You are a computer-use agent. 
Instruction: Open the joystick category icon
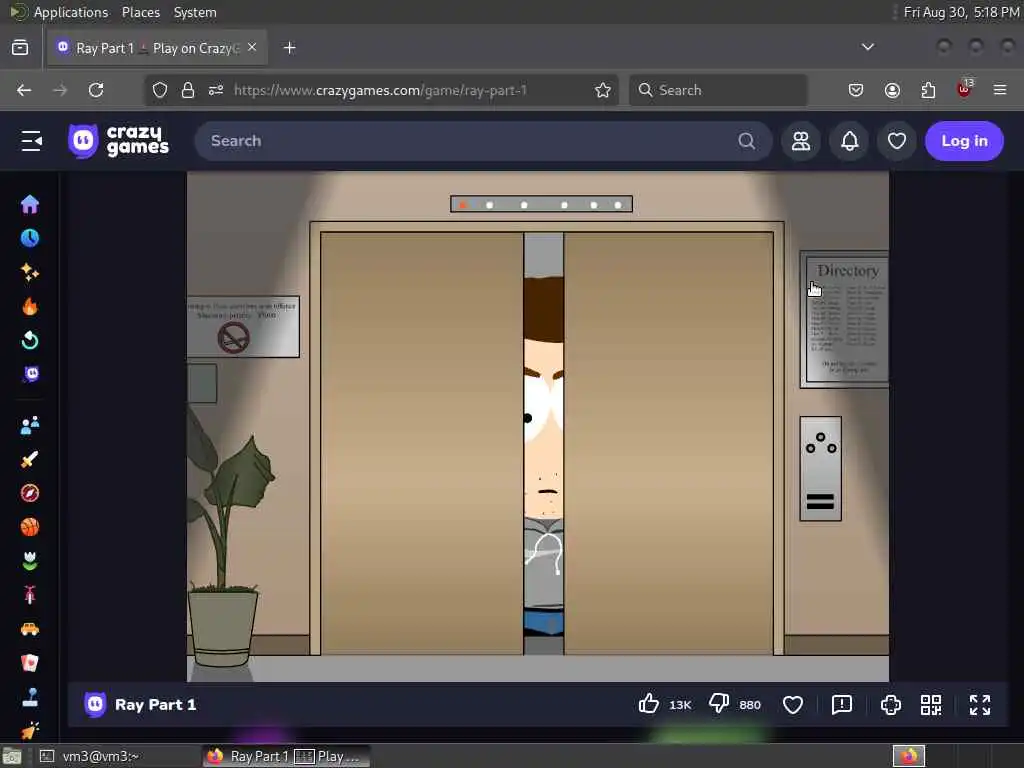(x=29, y=697)
